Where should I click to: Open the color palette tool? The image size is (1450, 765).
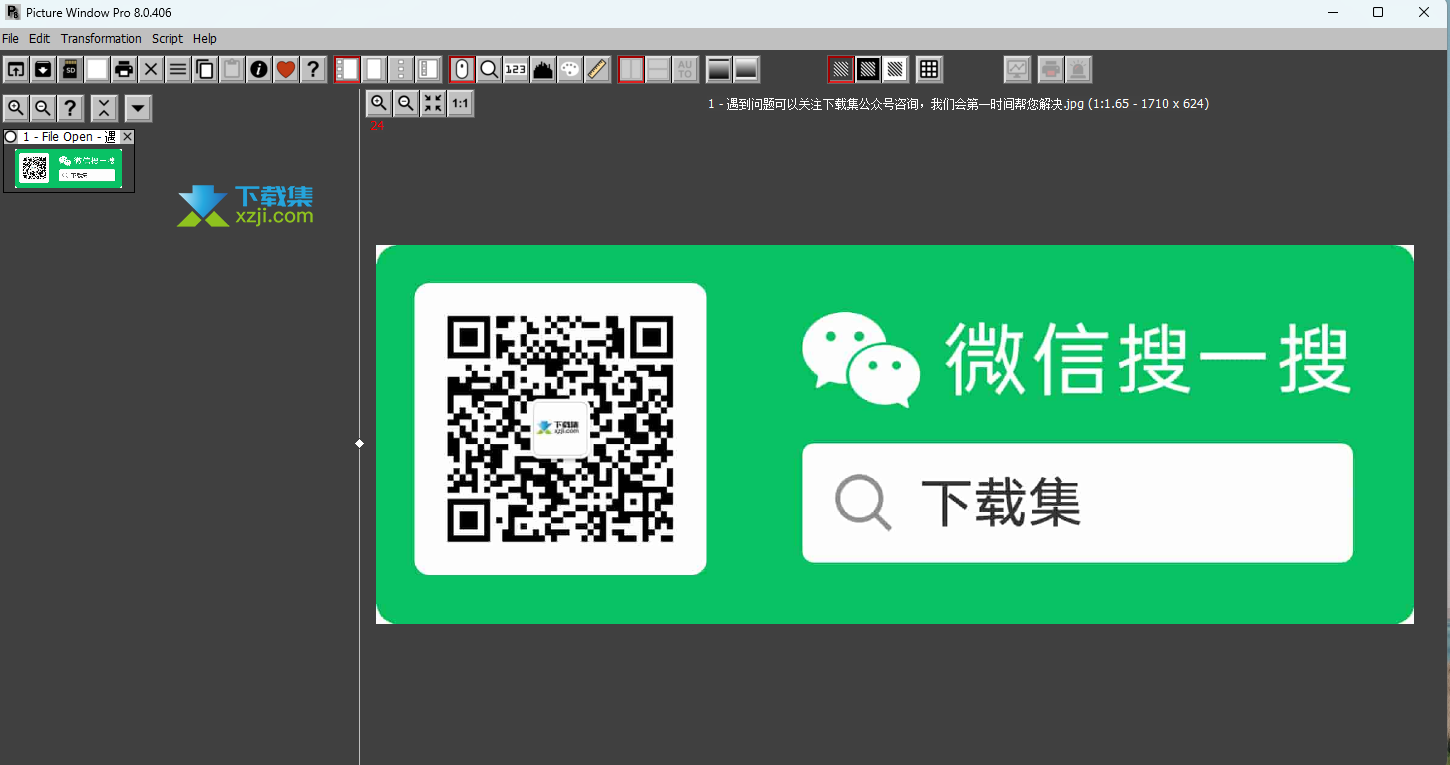[570, 69]
